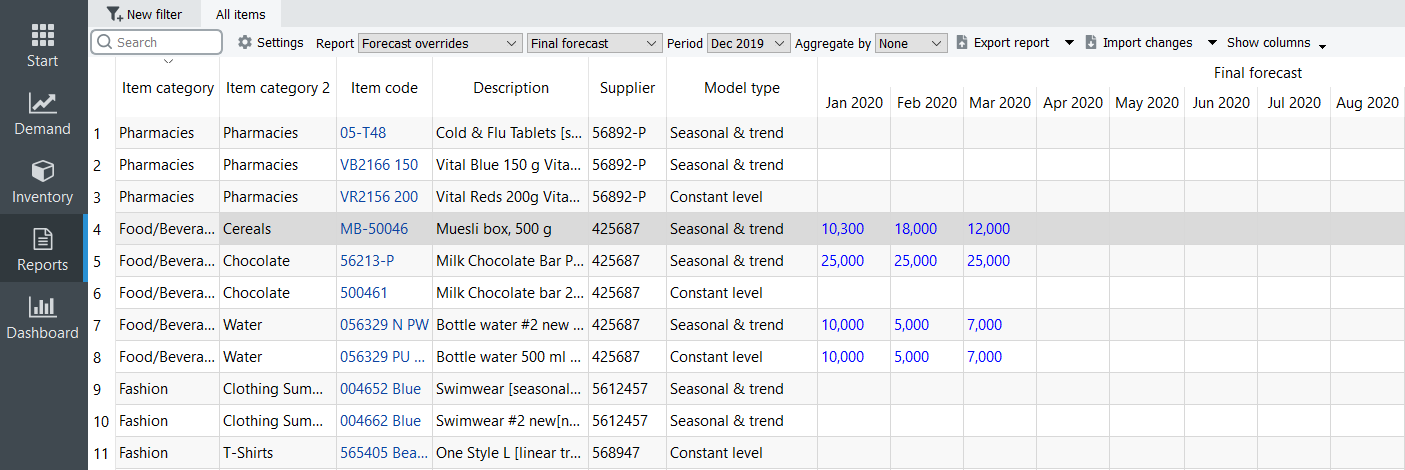Open the Dashboard view

click(x=42, y=318)
